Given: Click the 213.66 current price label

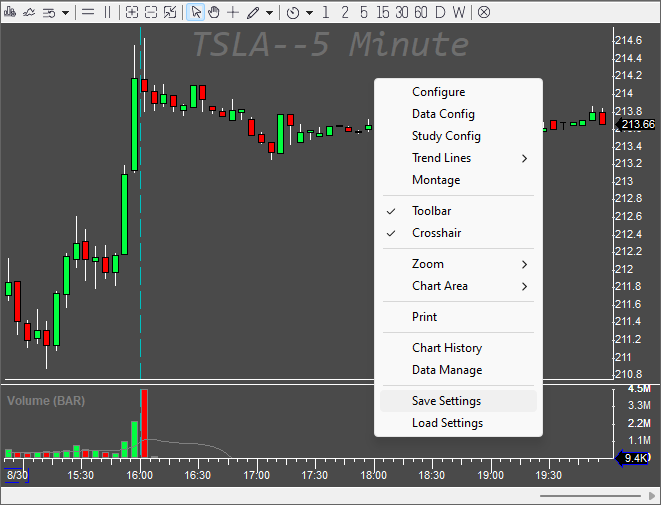Looking at the screenshot, I should point(636,124).
